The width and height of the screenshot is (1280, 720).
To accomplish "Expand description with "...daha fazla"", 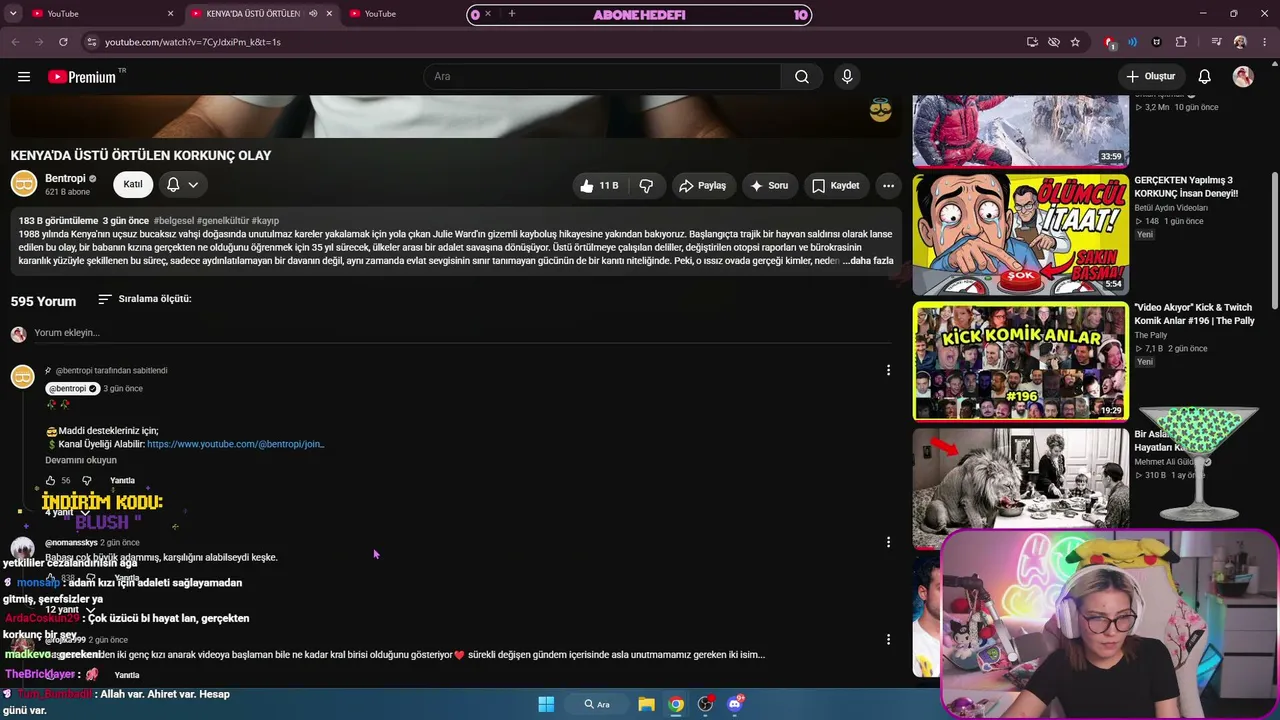I will (868, 261).
